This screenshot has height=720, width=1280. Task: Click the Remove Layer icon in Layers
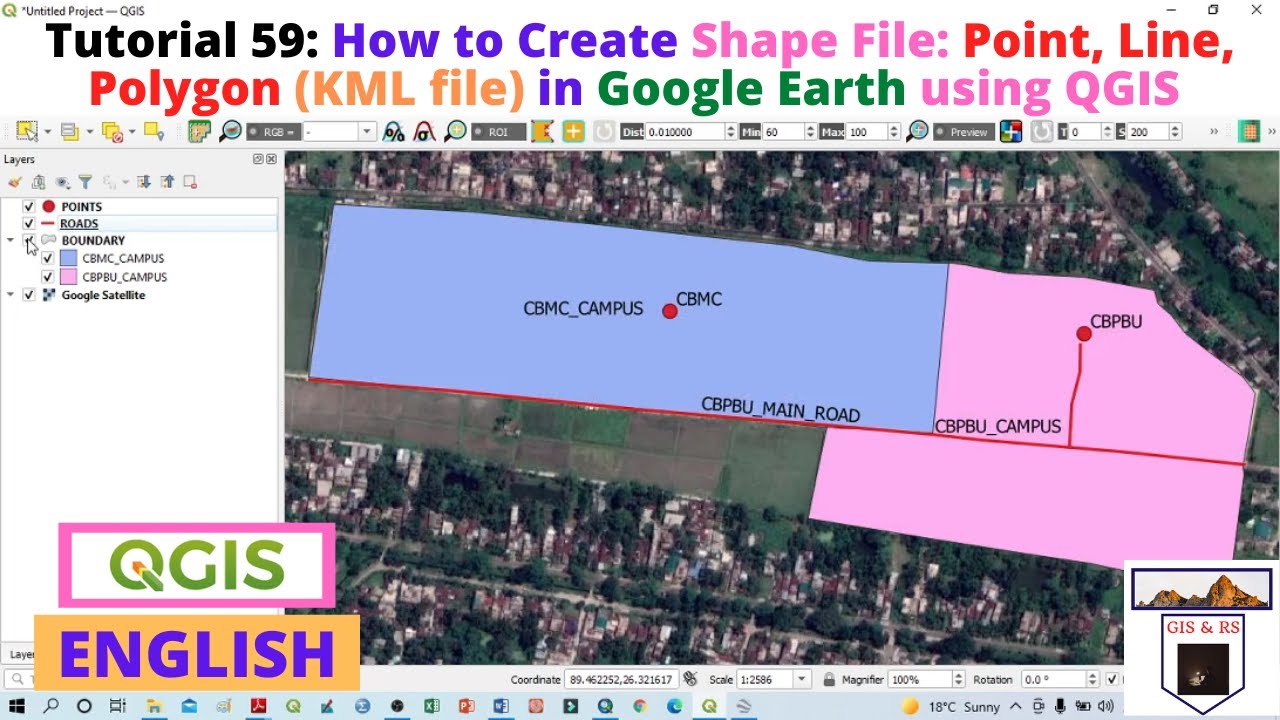point(190,182)
